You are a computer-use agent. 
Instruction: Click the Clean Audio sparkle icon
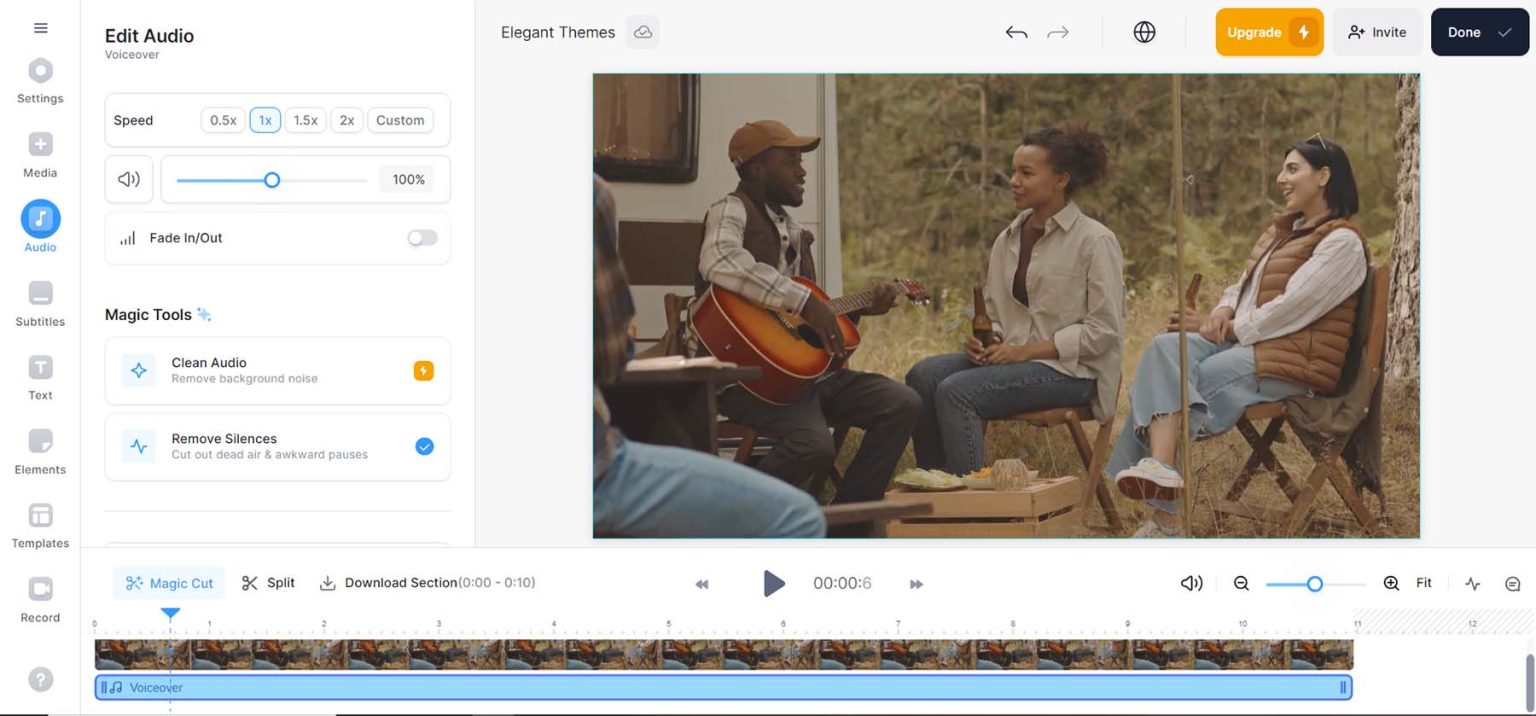[x=139, y=371]
